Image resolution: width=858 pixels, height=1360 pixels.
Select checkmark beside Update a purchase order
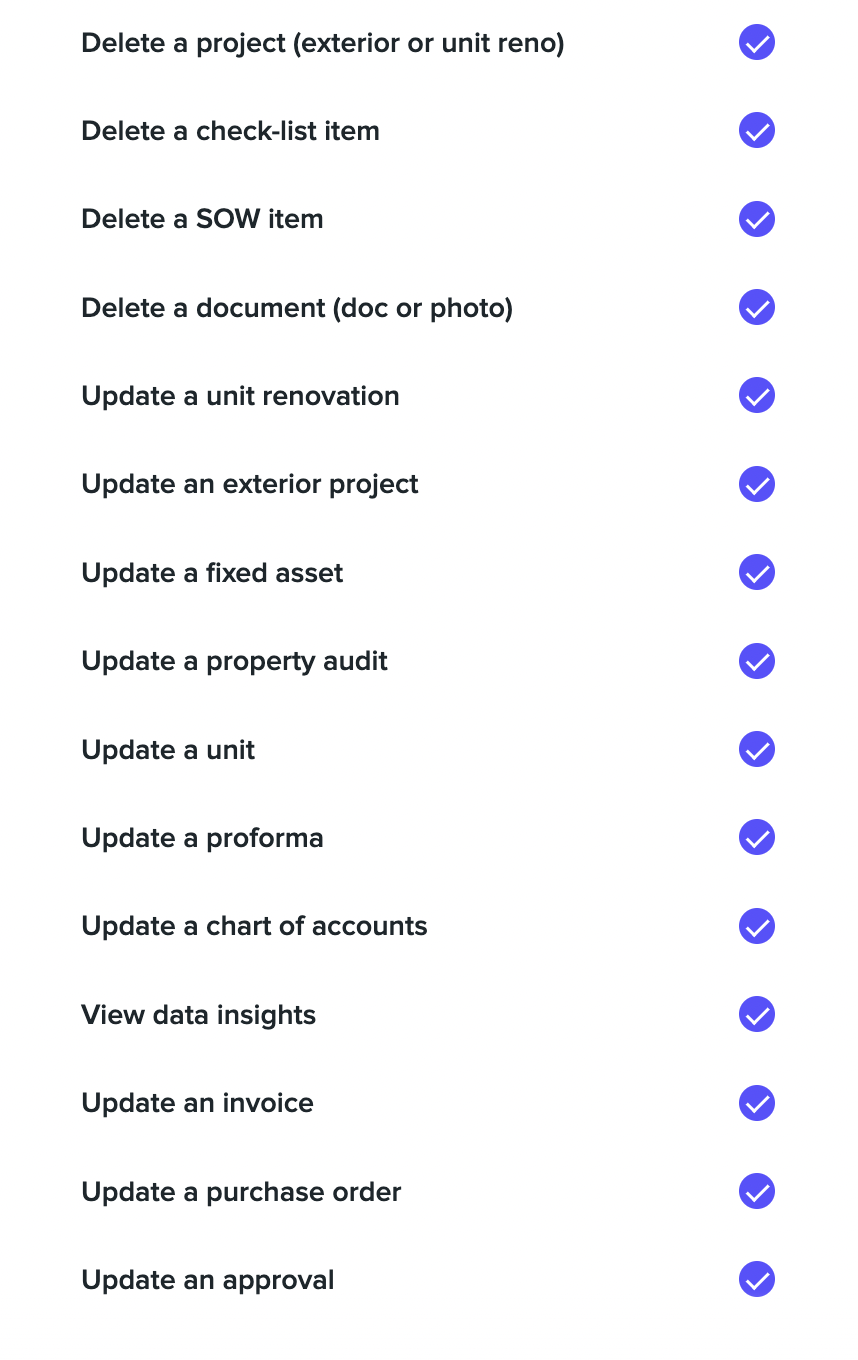pos(757,1191)
